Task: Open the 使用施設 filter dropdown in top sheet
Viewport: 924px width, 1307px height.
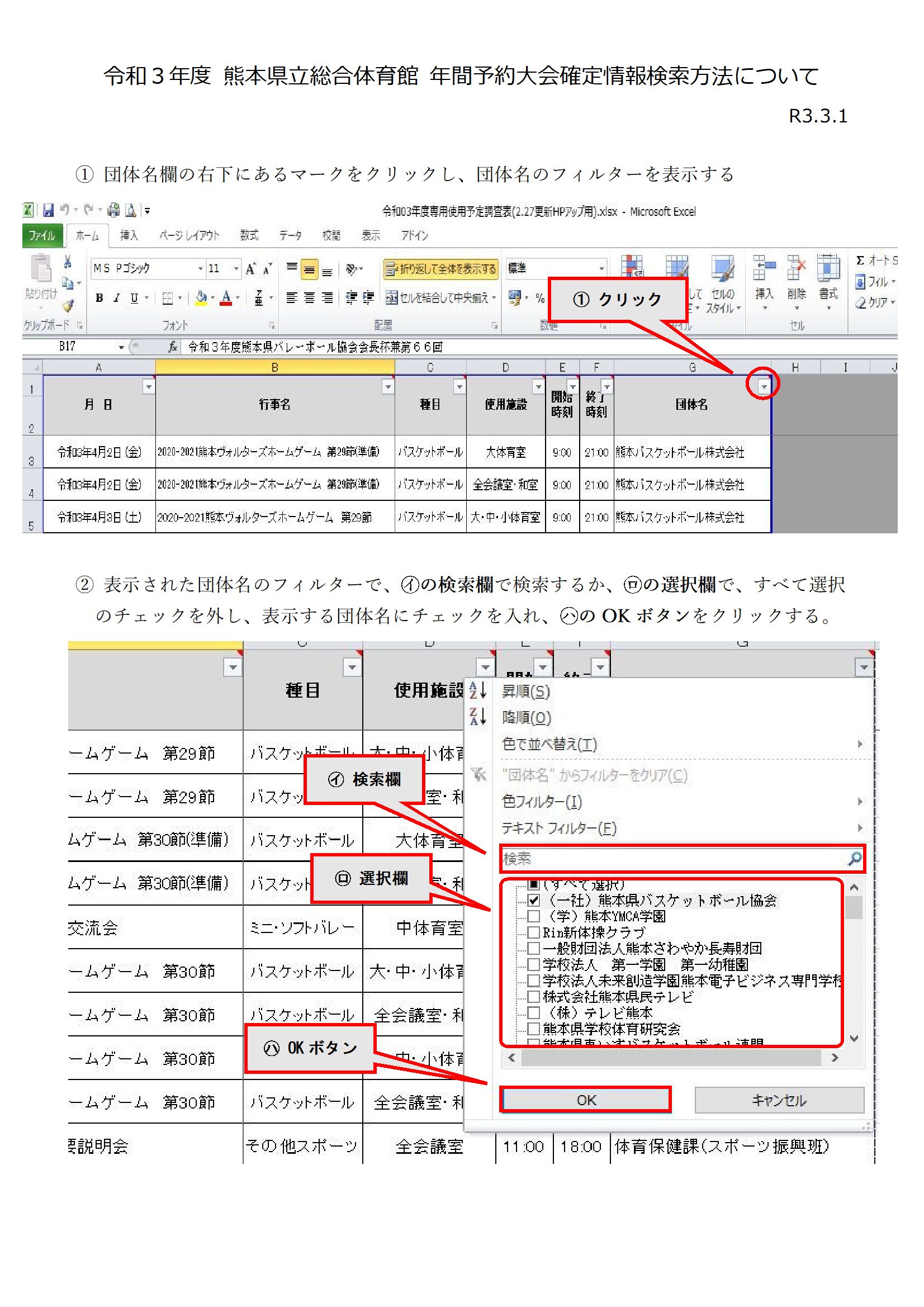Action: coord(538,387)
